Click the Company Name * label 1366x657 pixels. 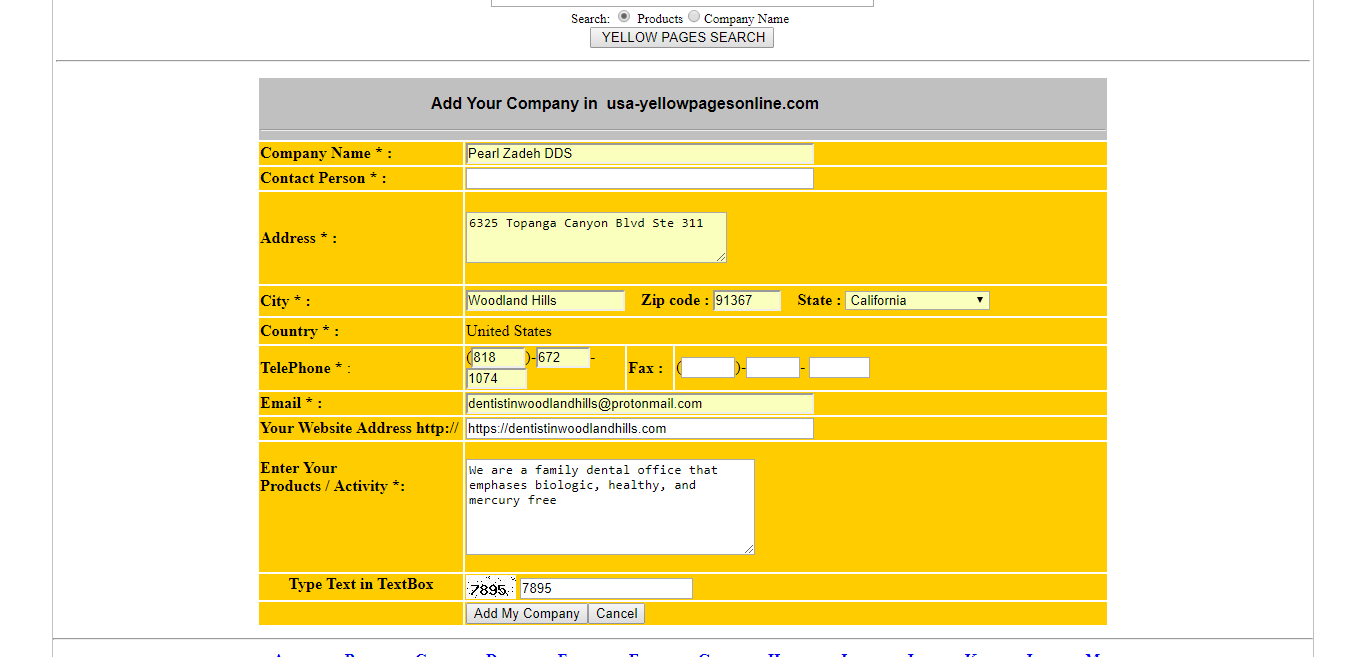(326, 154)
